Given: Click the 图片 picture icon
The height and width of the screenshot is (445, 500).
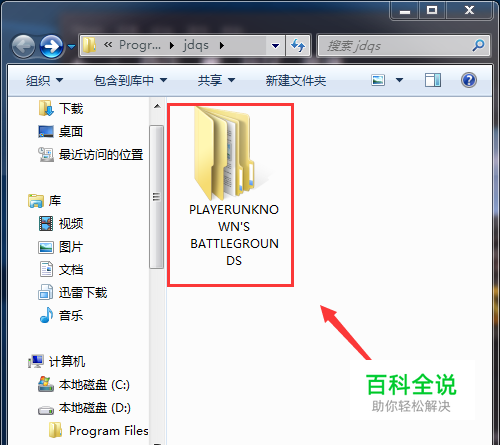Looking at the screenshot, I should [46, 247].
